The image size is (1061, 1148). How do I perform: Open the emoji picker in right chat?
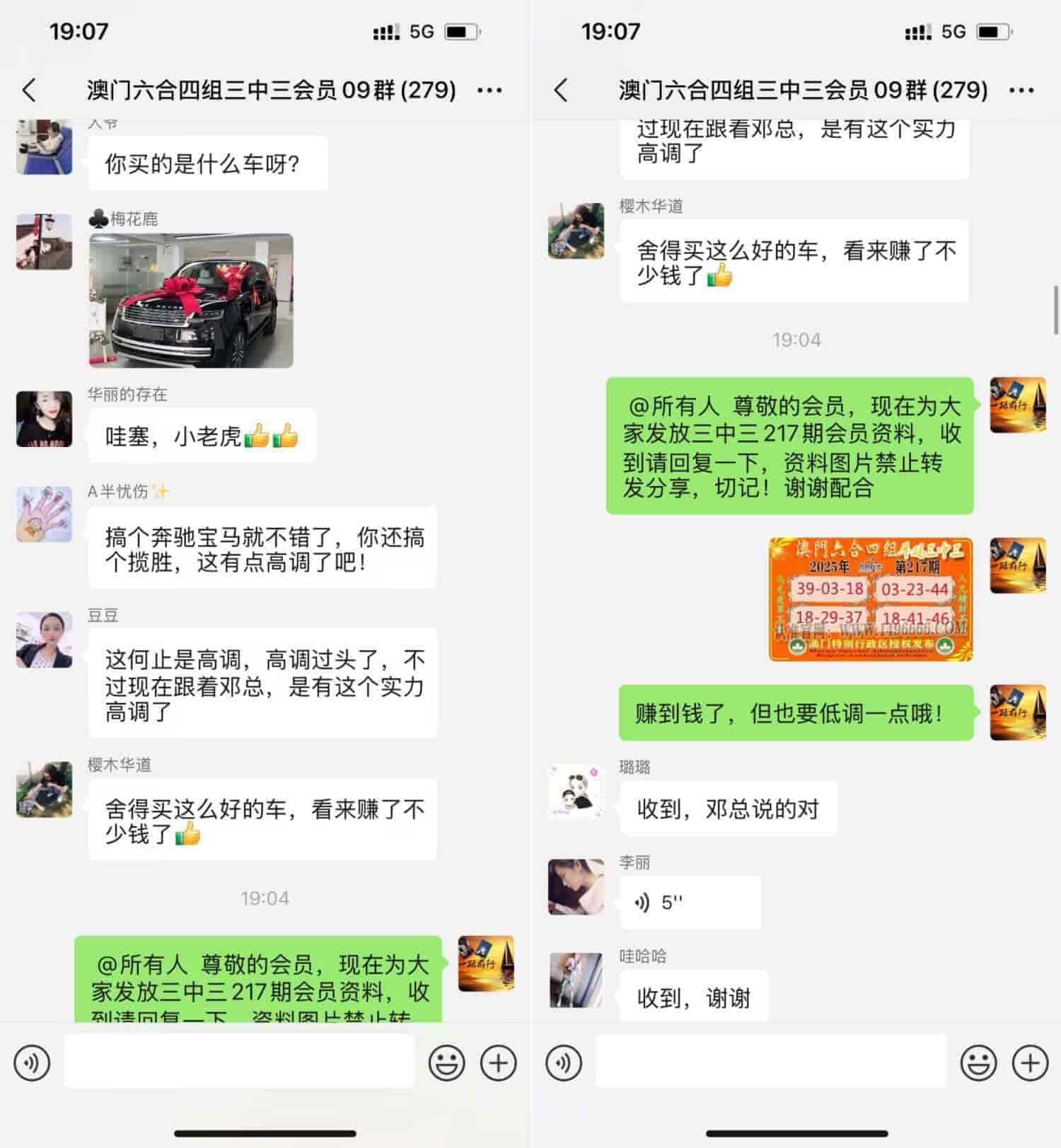(x=979, y=1062)
